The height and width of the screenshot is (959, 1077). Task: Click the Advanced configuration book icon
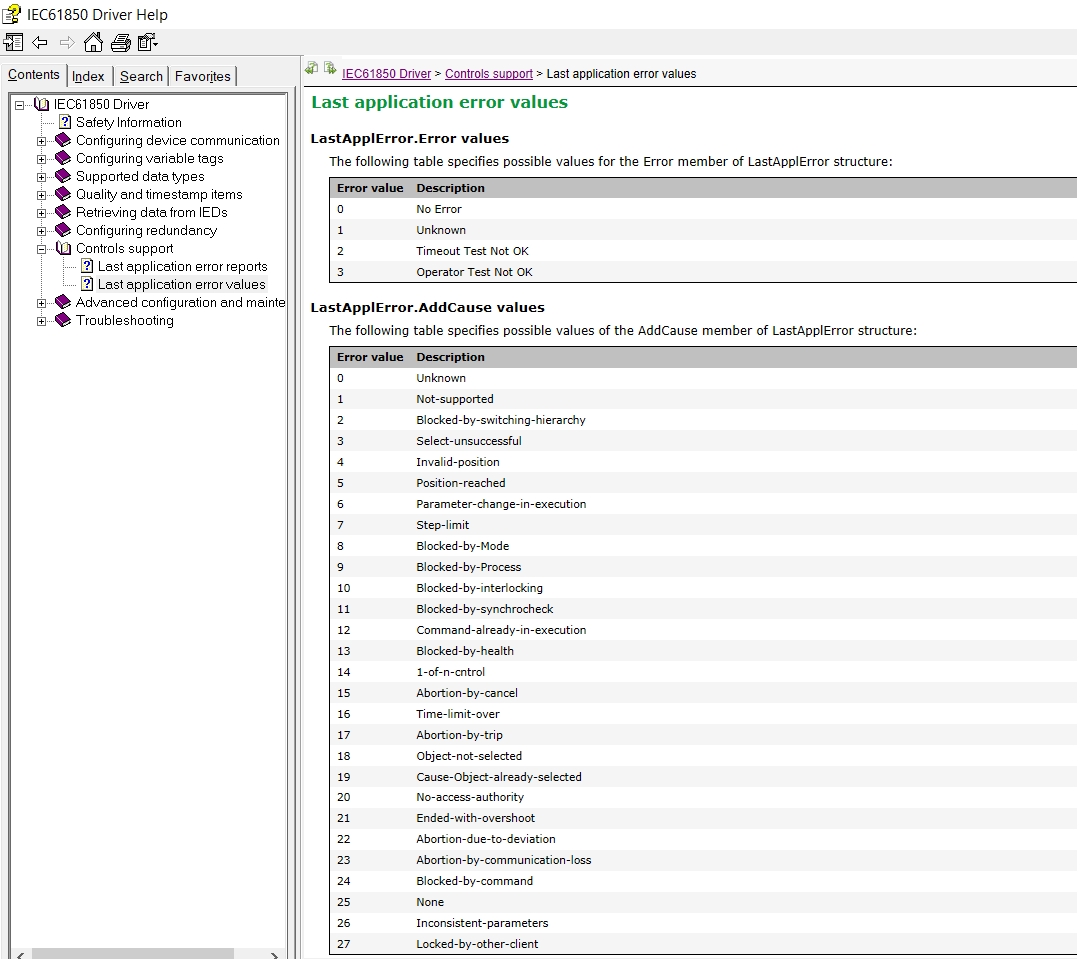tap(63, 302)
